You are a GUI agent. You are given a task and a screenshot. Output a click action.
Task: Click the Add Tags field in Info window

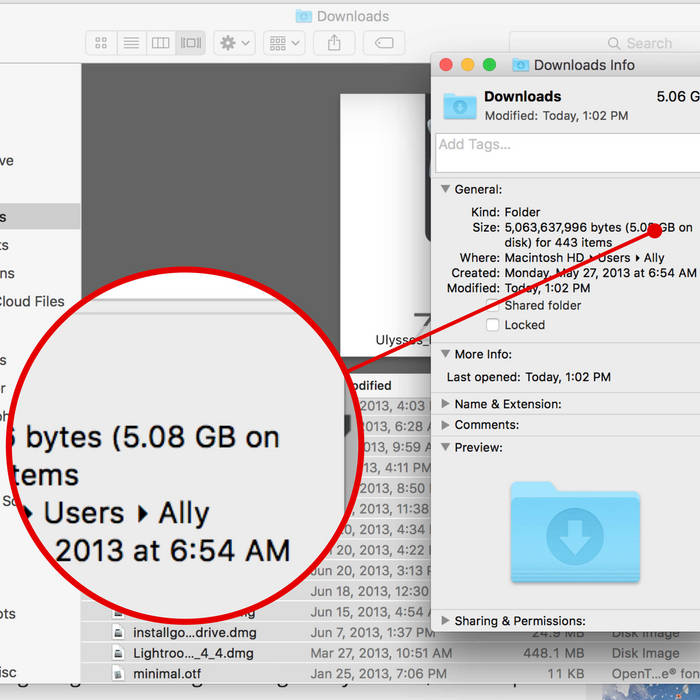click(567, 153)
